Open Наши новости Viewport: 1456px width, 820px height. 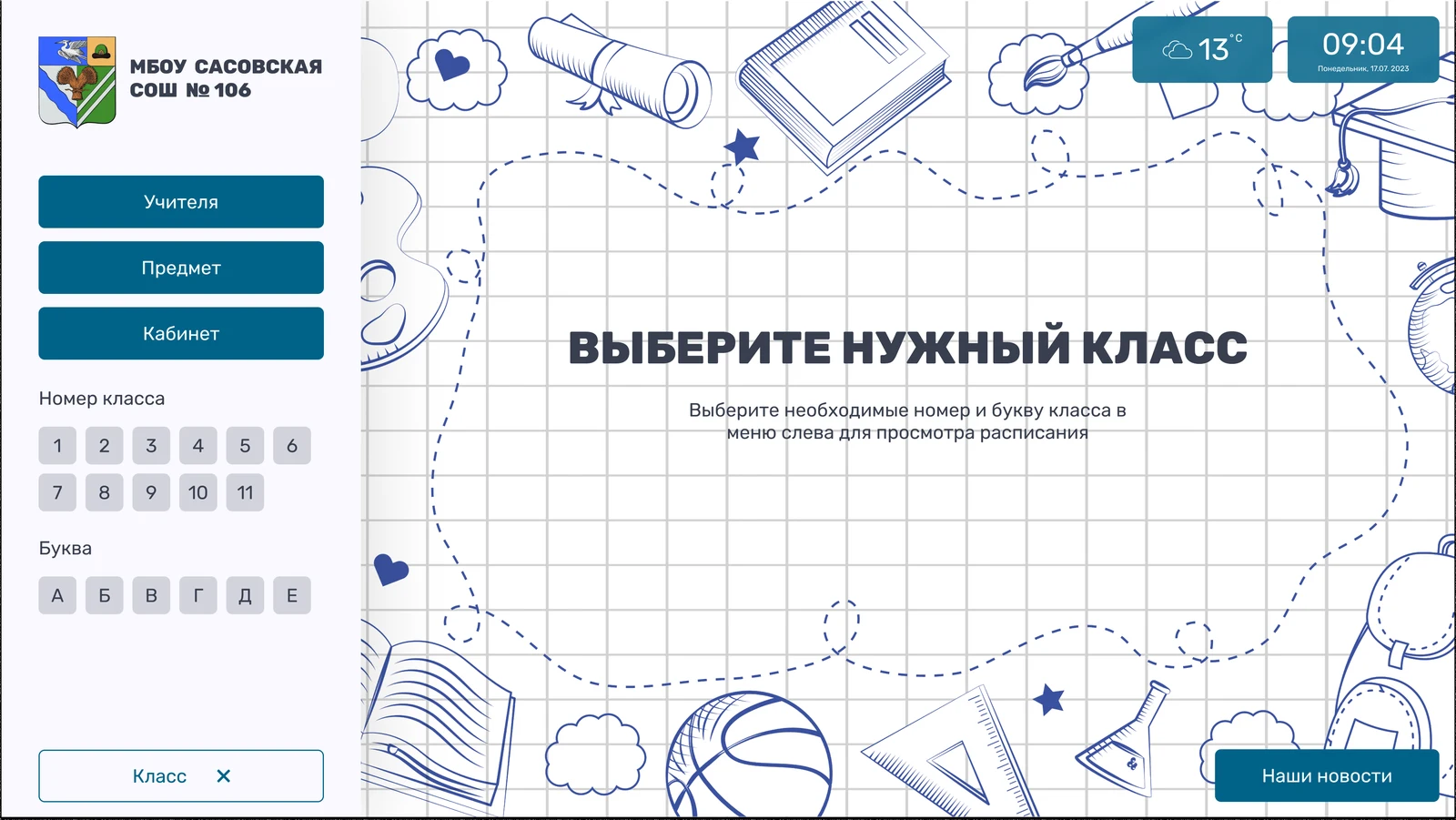1327,776
